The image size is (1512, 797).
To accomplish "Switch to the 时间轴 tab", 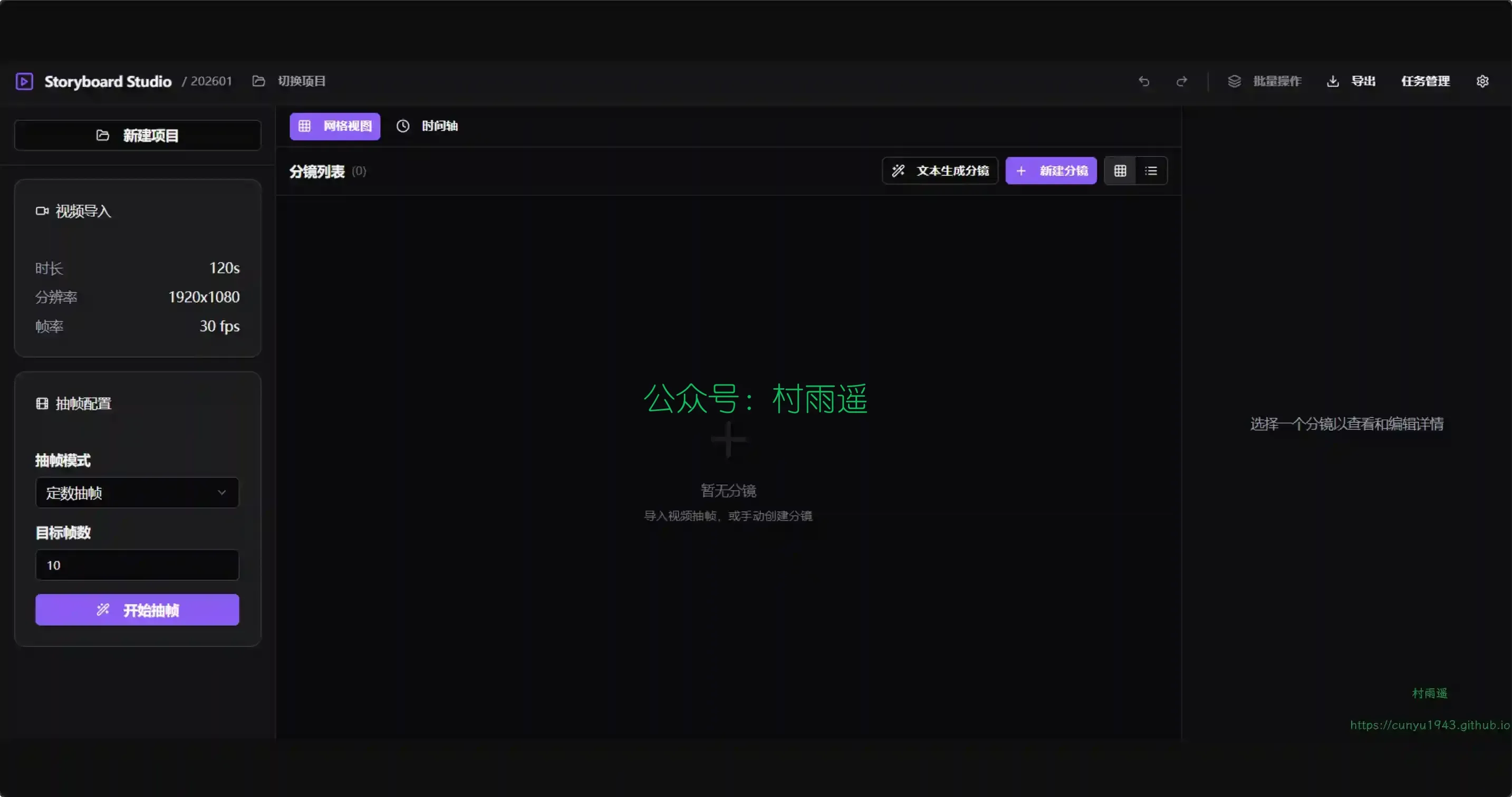I will [427, 126].
